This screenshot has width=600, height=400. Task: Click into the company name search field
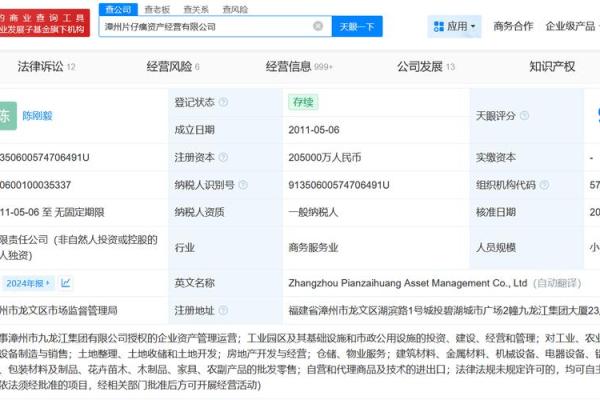[x=200, y=26]
